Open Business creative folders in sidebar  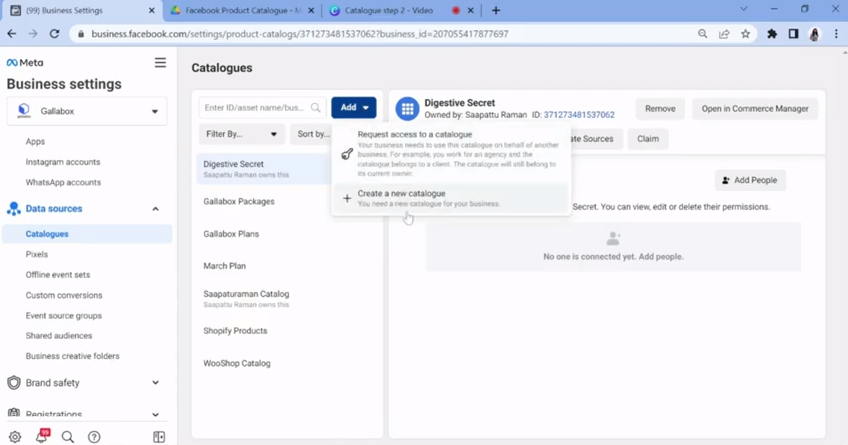coord(72,356)
